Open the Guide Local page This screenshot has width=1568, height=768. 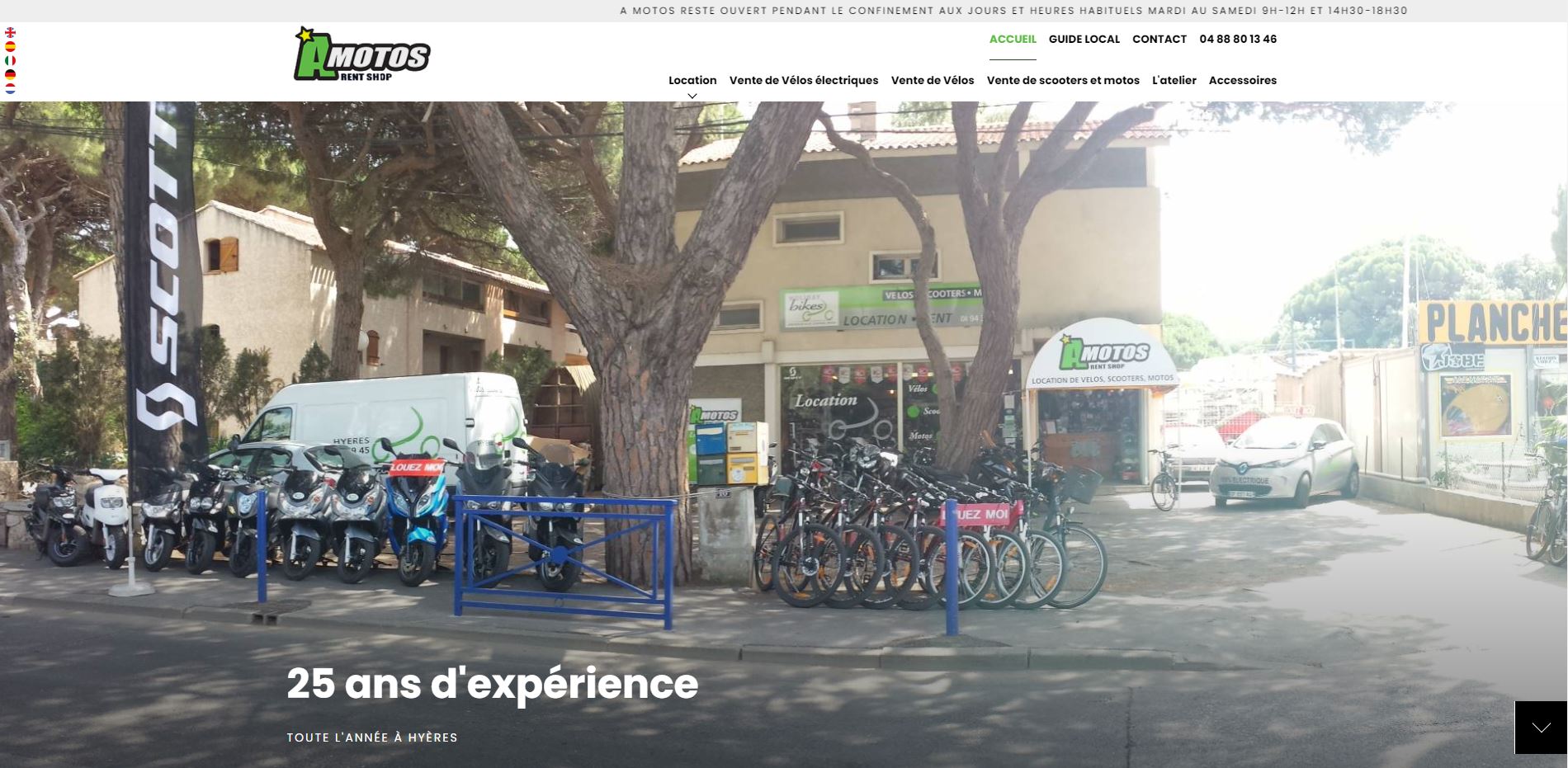point(1084,39)
